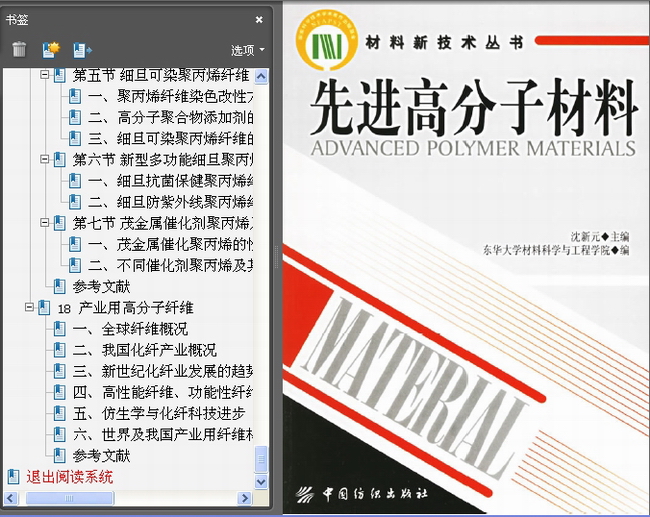This screenshot has height=517, width=650.
Task: Collapse the 第七节 茂金属催化剂聚丙烯 node
Action: click(x=44, y=223)
